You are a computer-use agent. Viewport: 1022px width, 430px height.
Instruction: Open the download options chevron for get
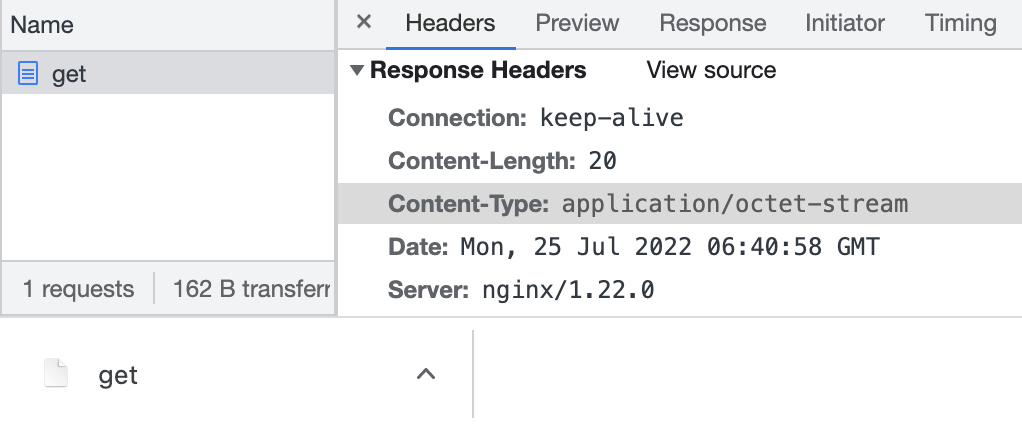point(425,375)
